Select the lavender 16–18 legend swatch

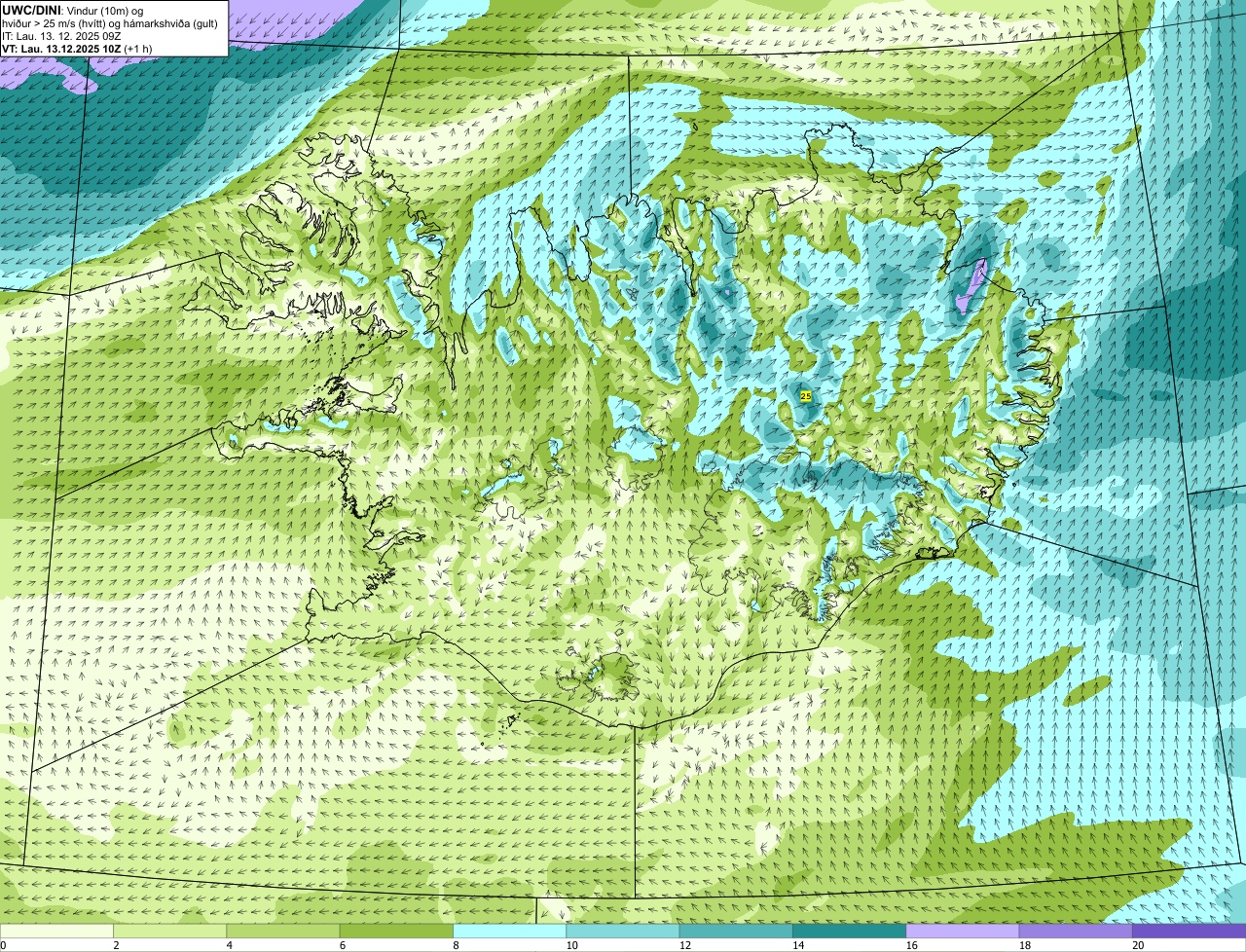click(963, 932)
